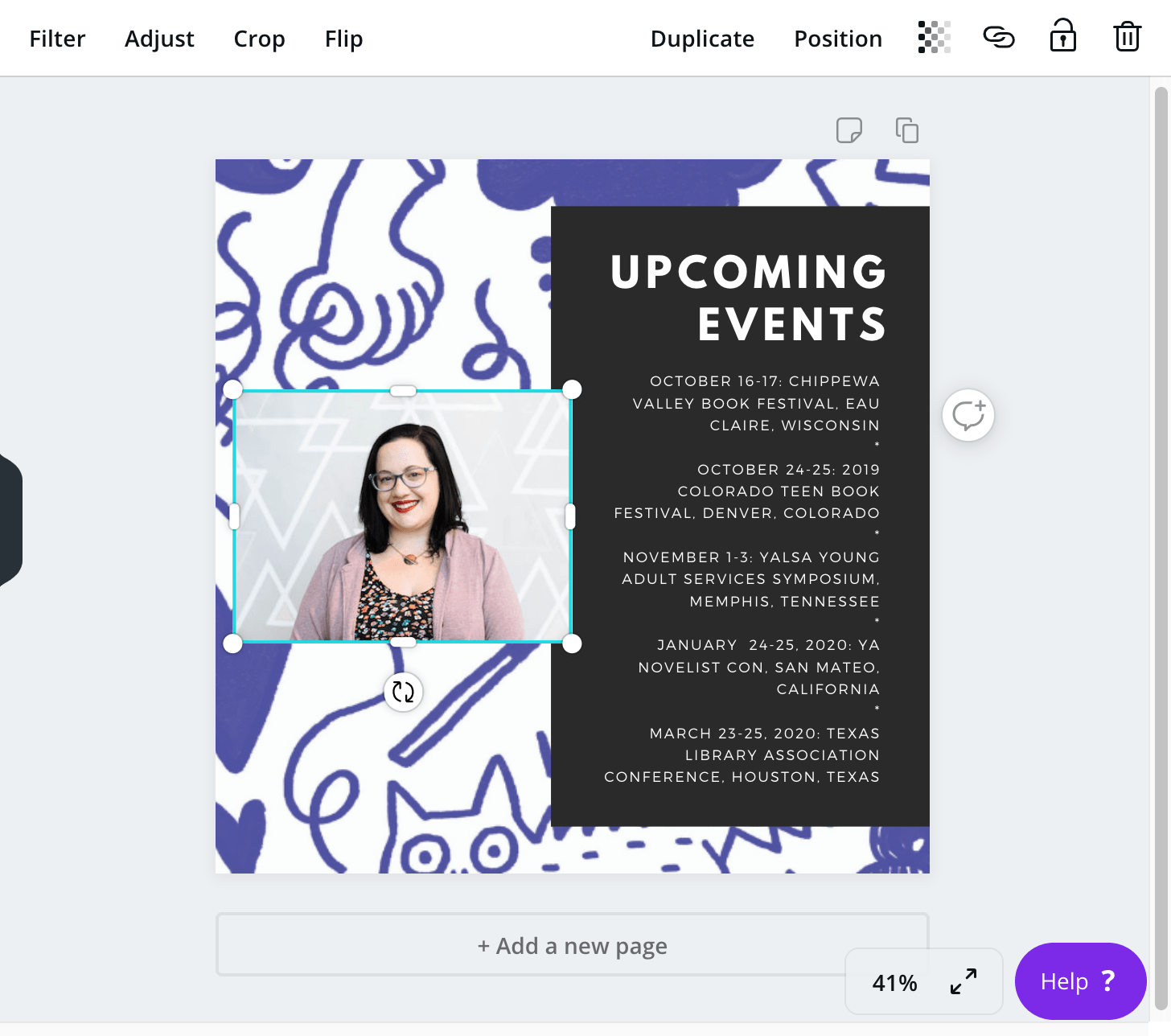
Task: Select the Crop option
Action: [x=259, y=39]
